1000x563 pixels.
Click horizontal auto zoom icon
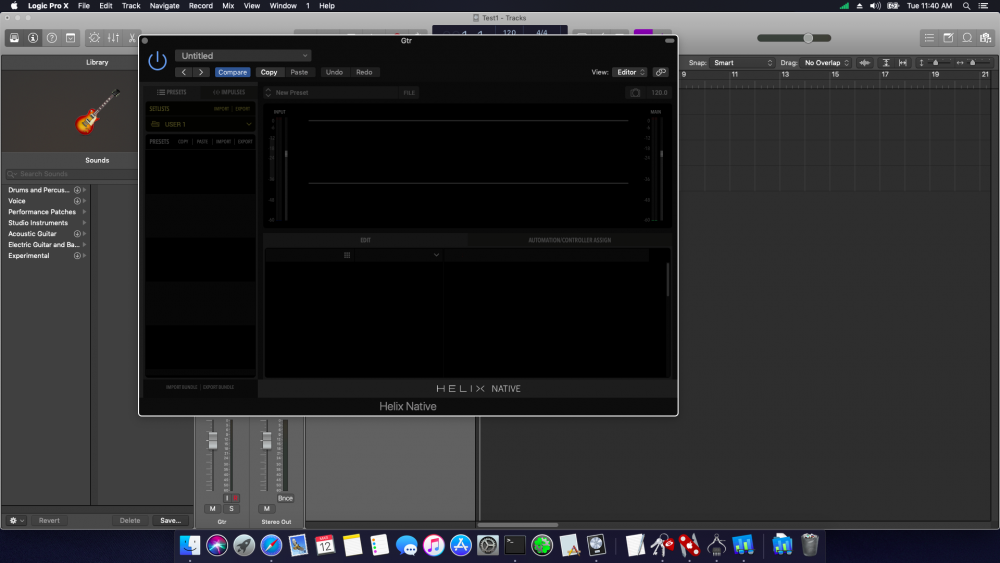(902, 62)
